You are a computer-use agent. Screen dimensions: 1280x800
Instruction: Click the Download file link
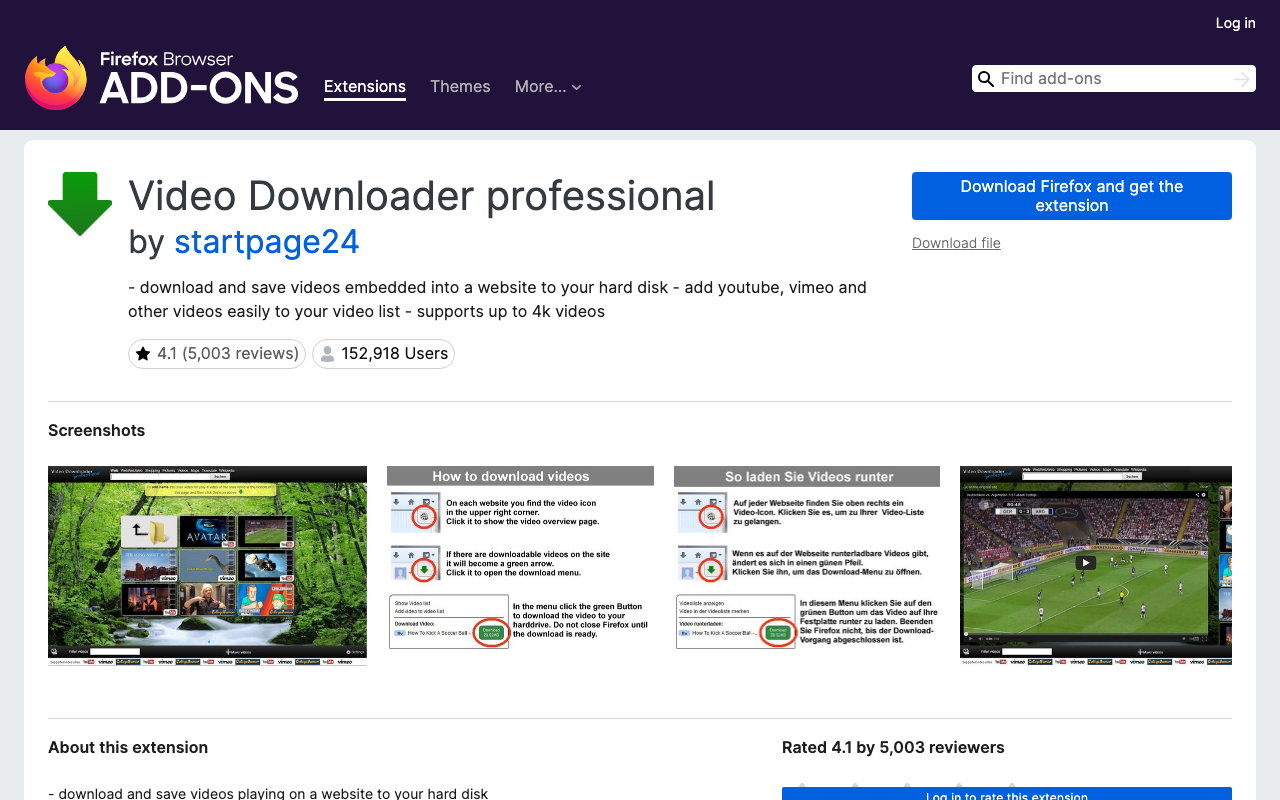(x=955, y=243)
